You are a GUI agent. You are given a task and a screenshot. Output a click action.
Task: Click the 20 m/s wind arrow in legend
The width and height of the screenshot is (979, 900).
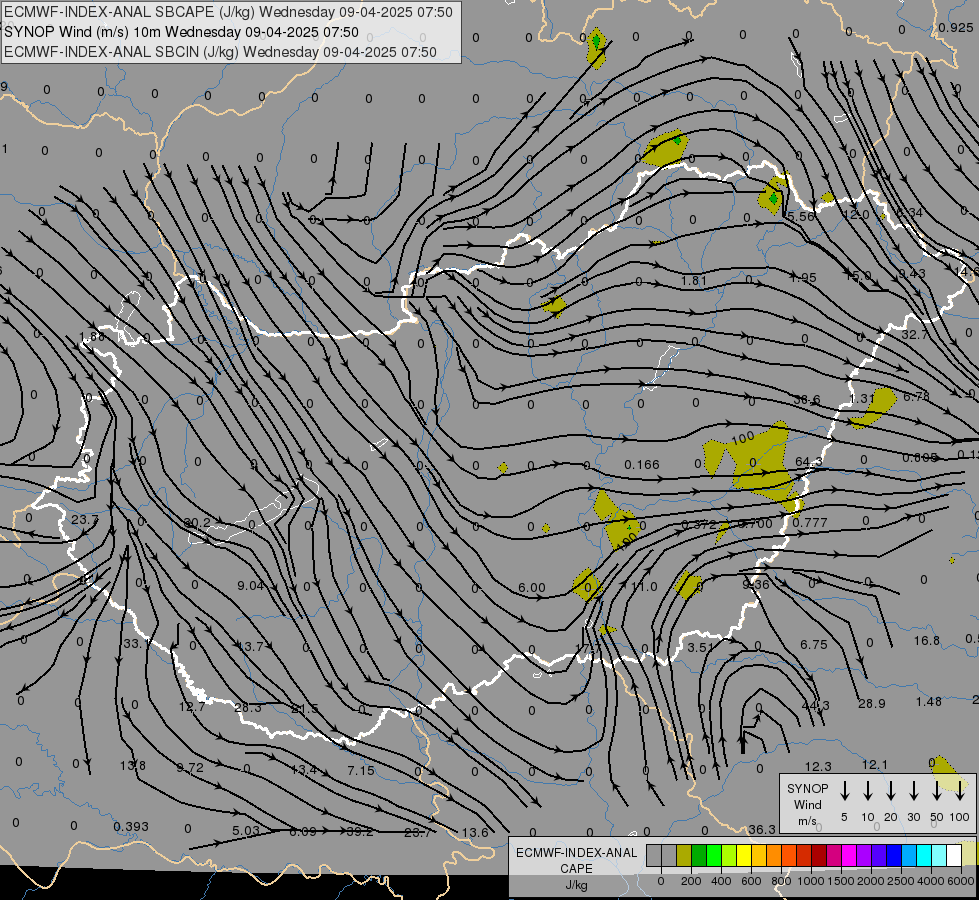pyautogui.click(x=891, y=791)
